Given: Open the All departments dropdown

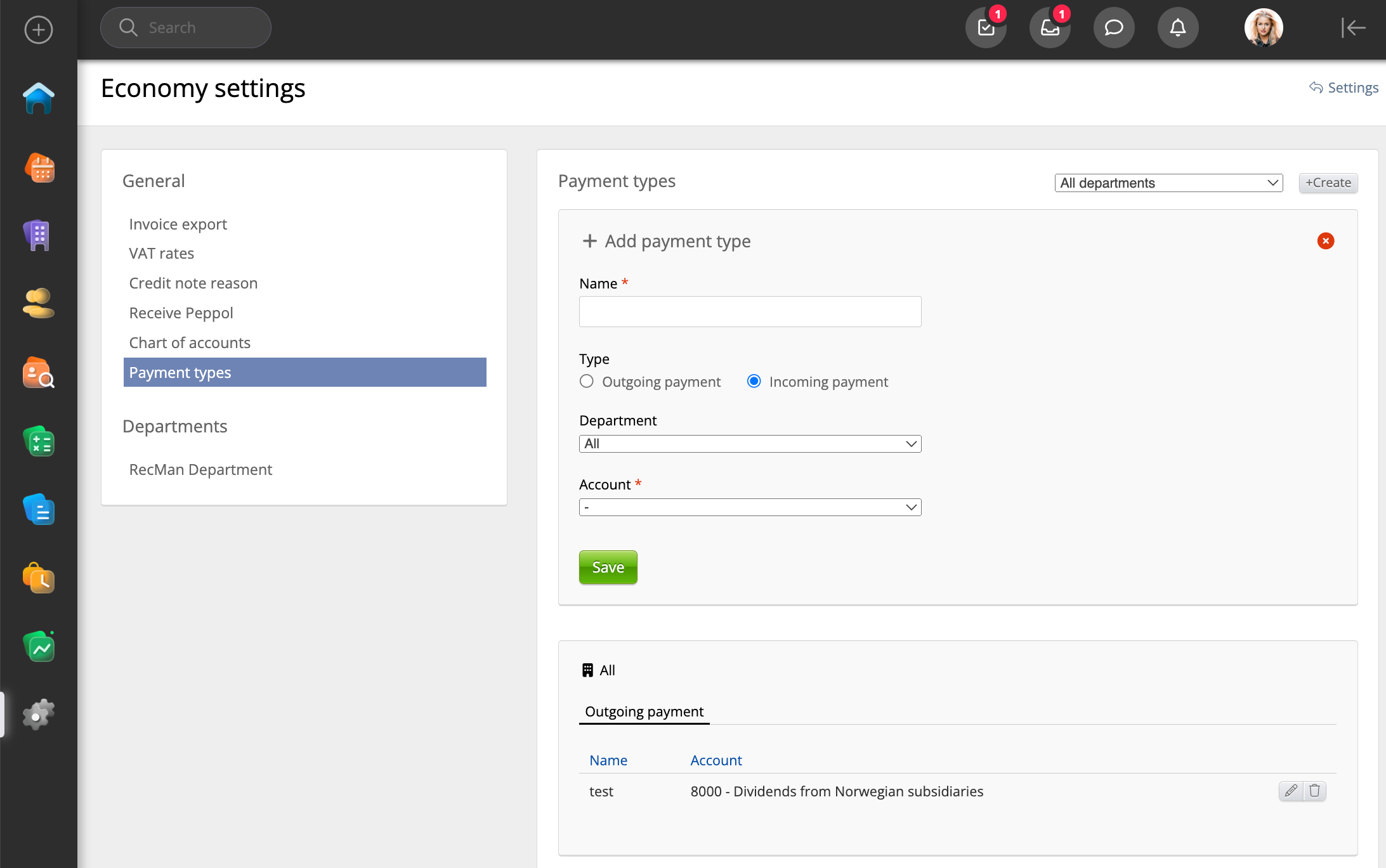Looking at the screenshot, I should 1168,183.
